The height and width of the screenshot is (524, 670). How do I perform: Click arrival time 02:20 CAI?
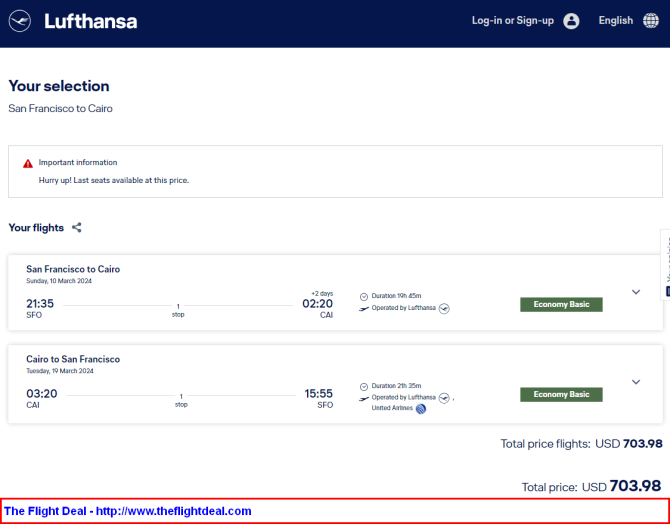click(x=317, y=309)
